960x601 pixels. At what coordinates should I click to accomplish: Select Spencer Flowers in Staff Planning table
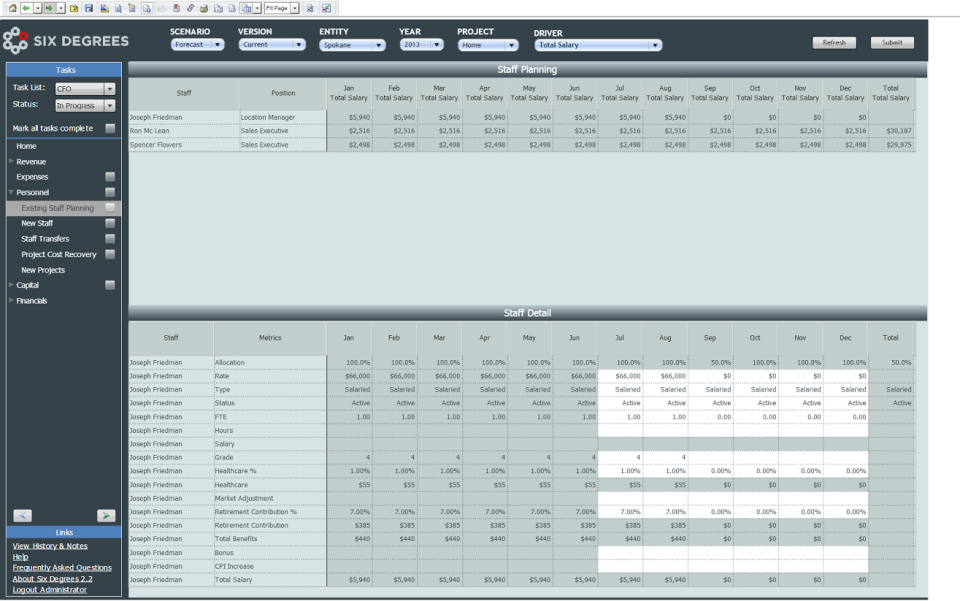(x=156, y=145)
